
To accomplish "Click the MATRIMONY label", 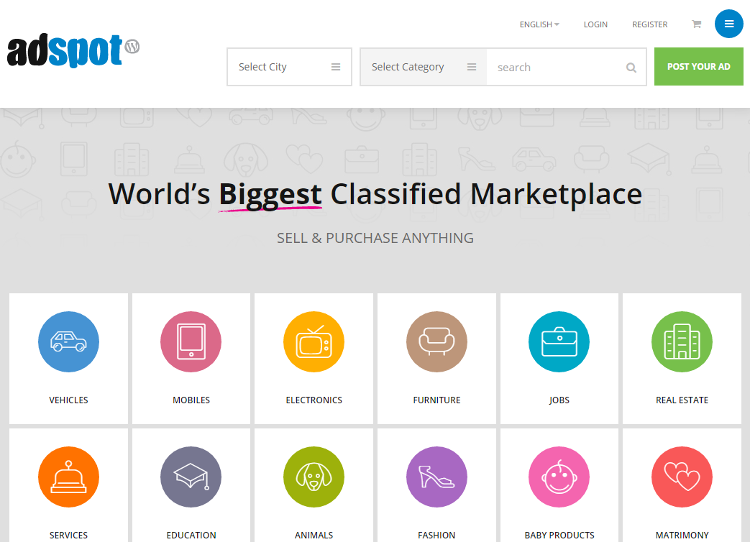I will pyautogui.click(x=682, y=535).
